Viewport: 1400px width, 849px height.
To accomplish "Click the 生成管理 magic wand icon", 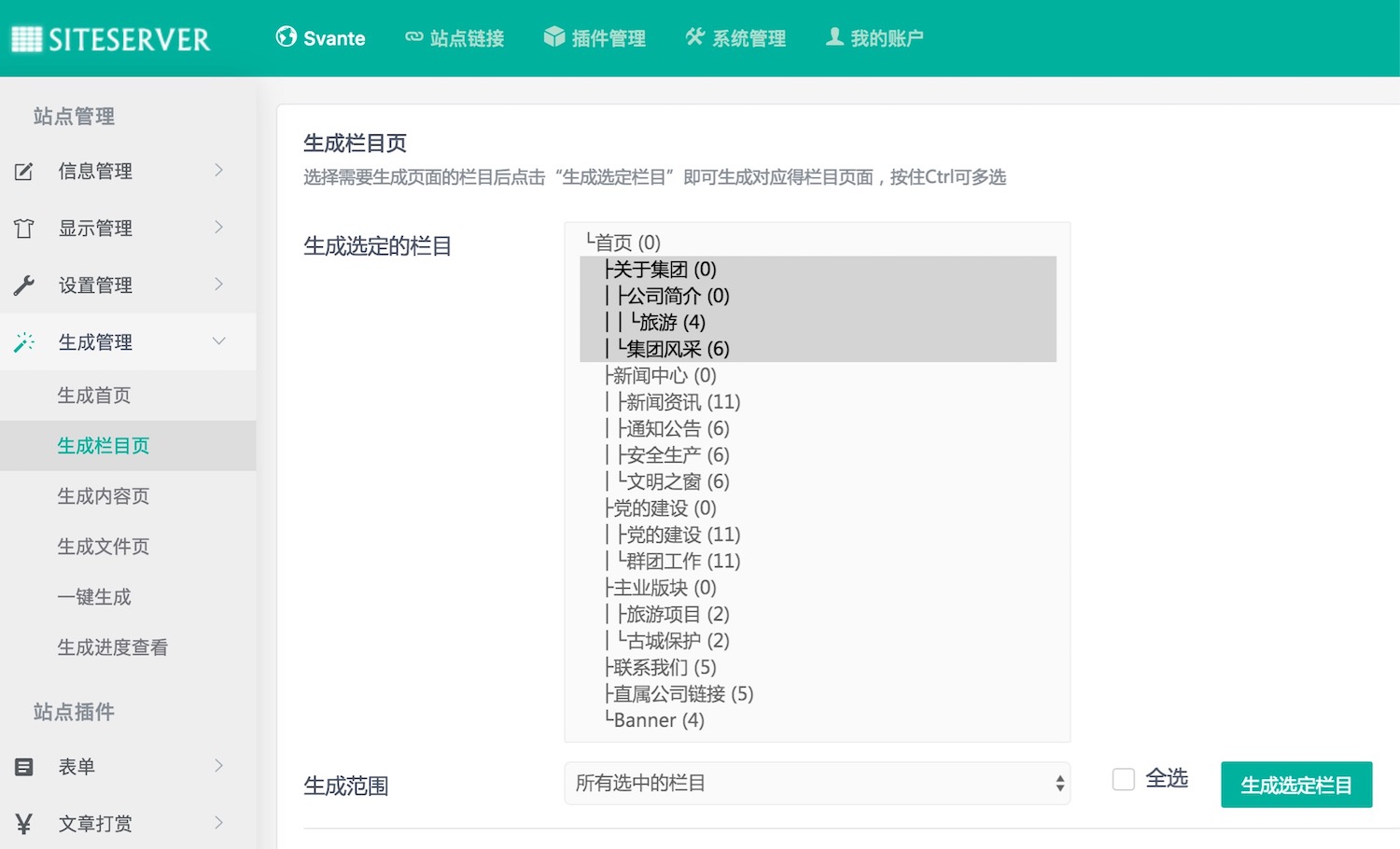I will coord(24,341).
